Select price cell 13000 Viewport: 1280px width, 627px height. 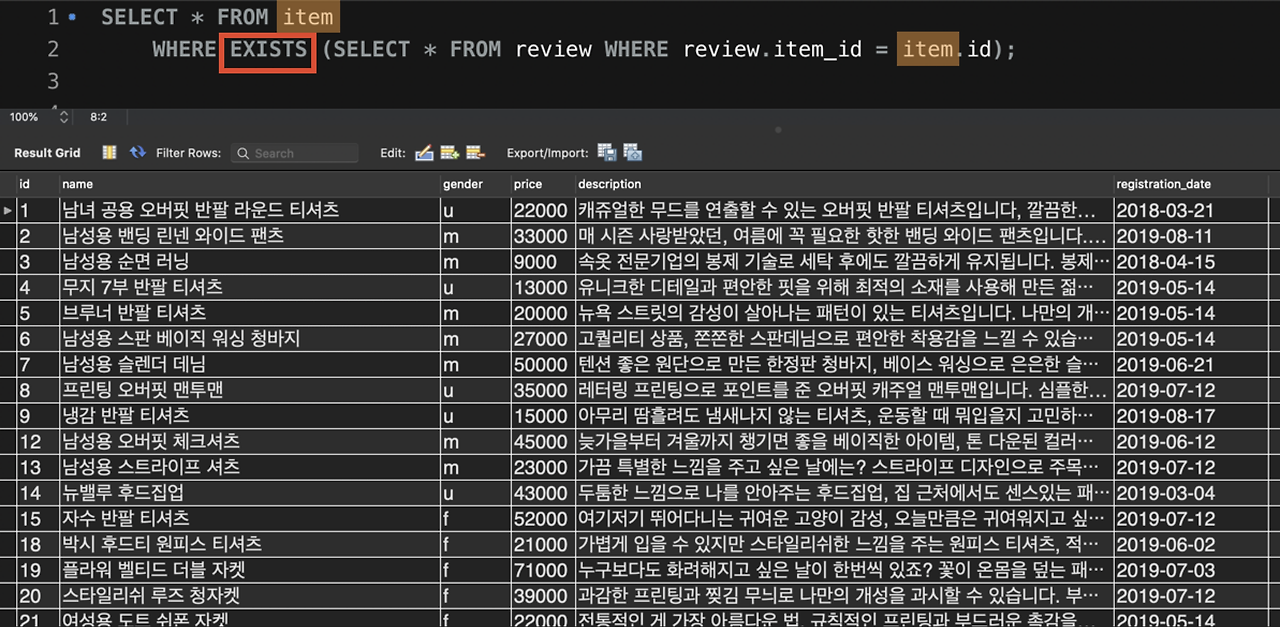pos(543,287)
